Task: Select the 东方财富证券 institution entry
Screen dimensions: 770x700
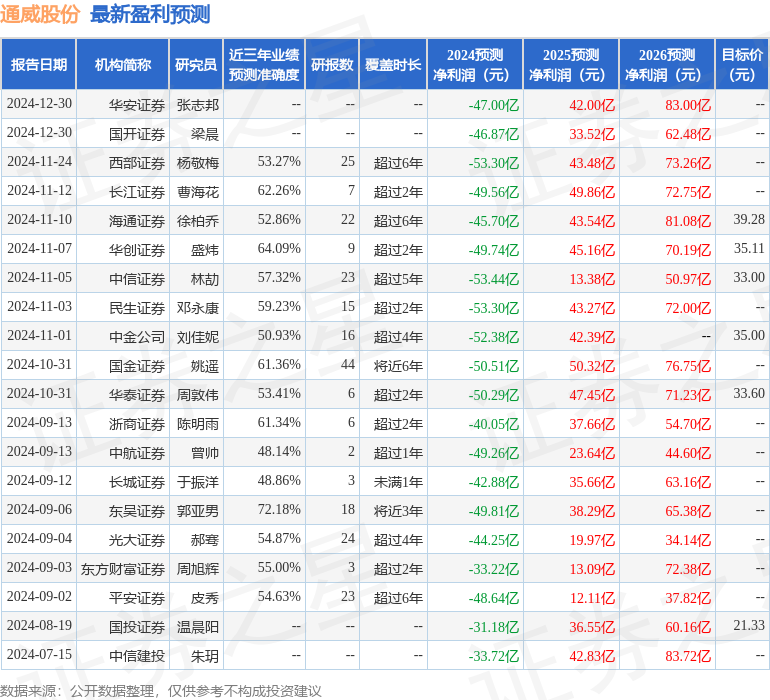Action: pos(123,569)
